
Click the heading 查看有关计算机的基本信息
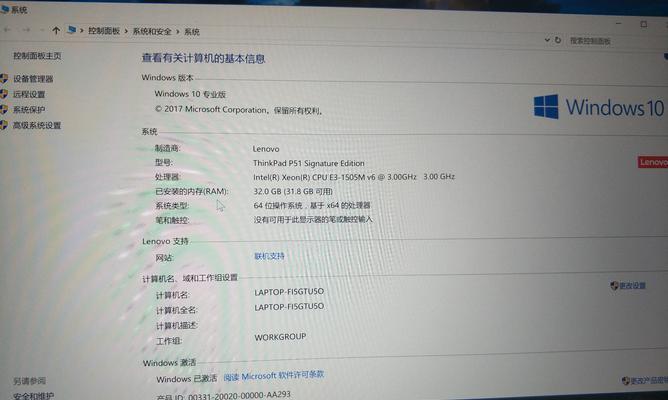(x=203, y=58)
